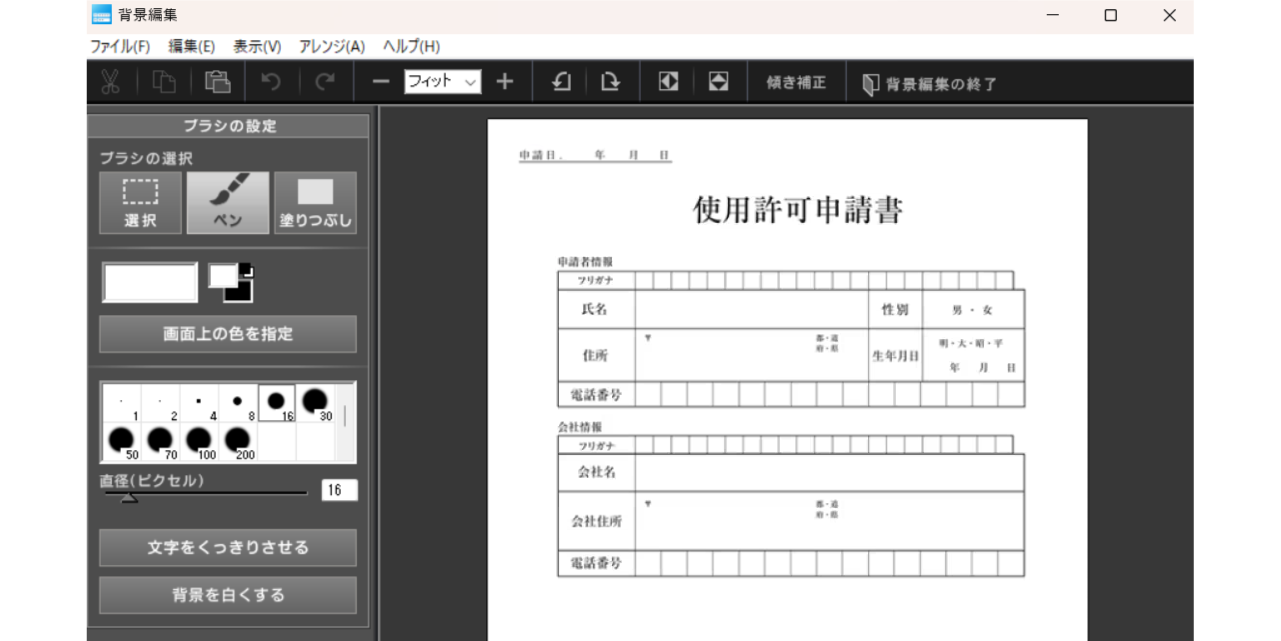Select the Cut tool icon

[x=110, y=81]
